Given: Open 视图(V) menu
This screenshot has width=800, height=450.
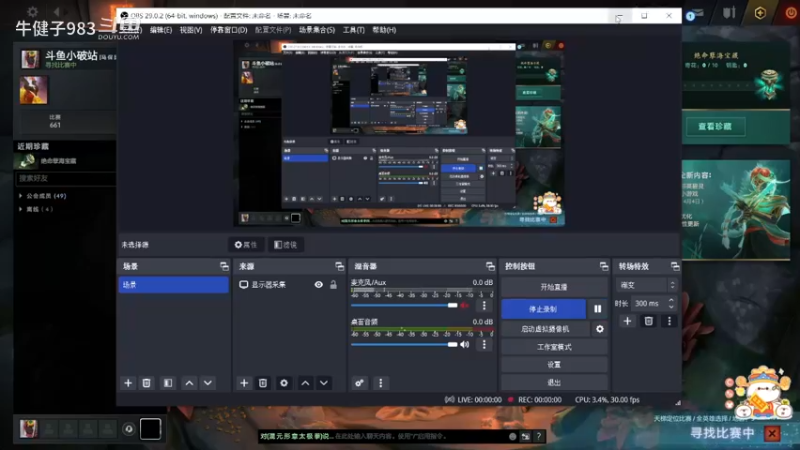Looking at the screenshot, I should pyautogui.click(x=191, y=30).
